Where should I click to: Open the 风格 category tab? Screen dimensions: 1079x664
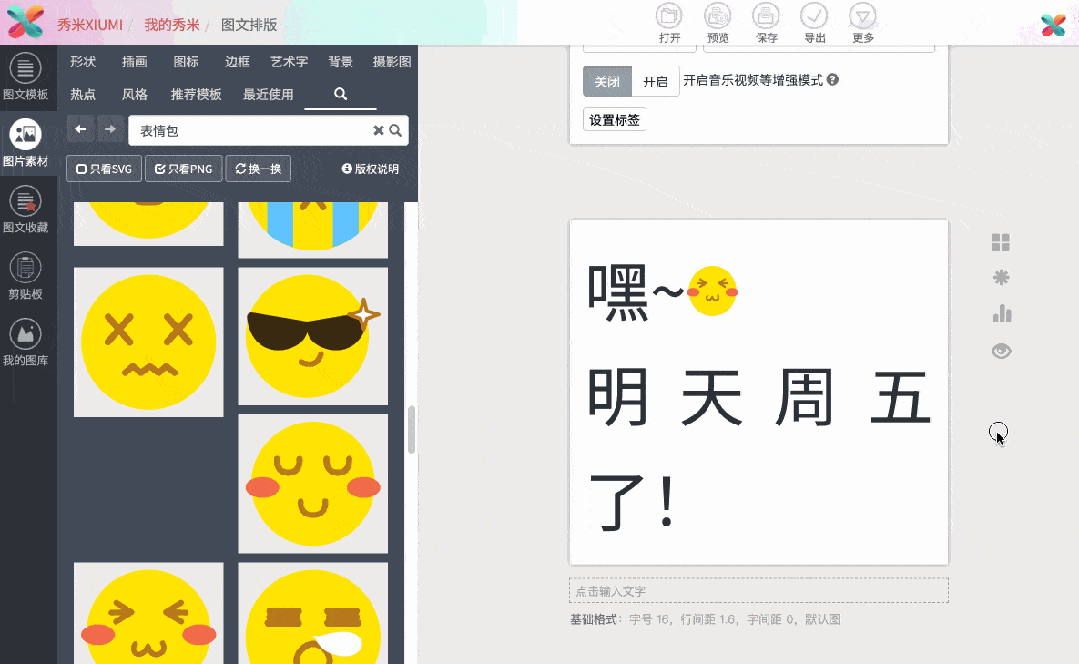coord(134,94)
